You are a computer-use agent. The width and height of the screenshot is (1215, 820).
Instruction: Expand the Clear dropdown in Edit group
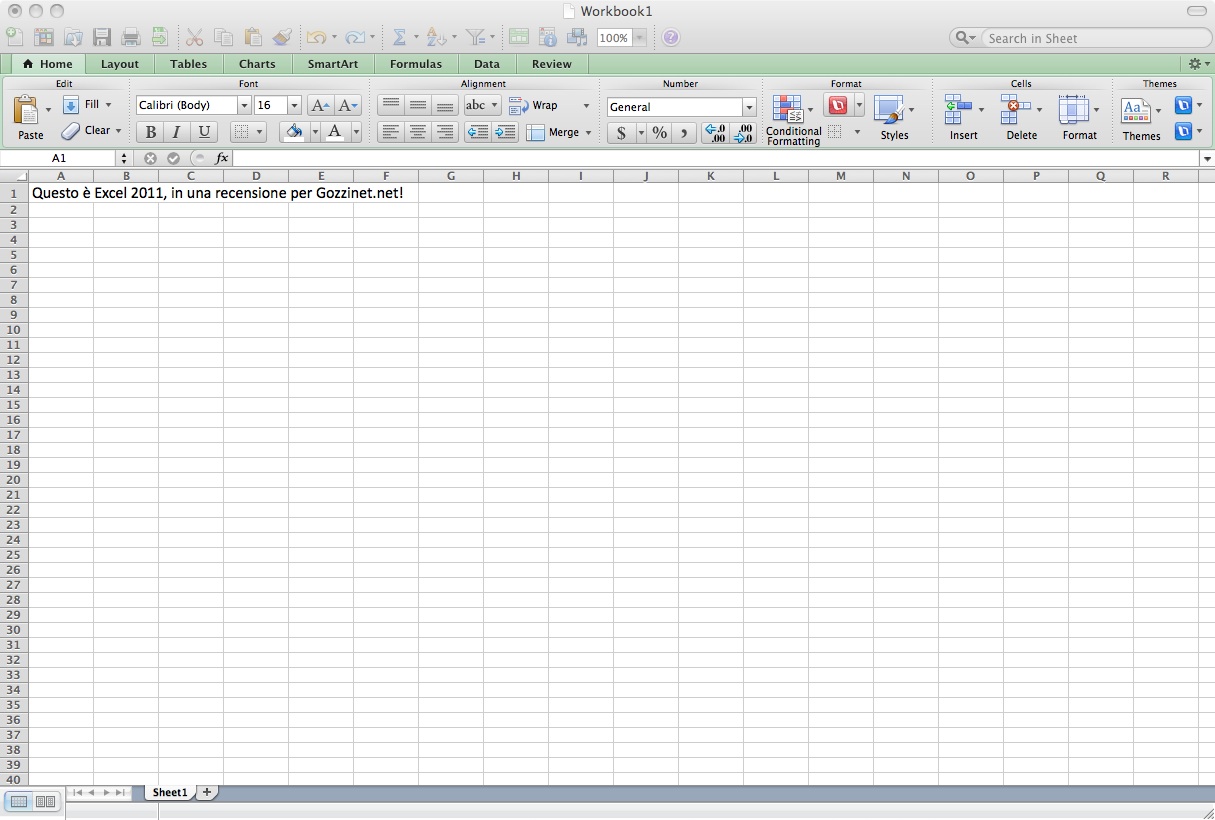[118, 131]
